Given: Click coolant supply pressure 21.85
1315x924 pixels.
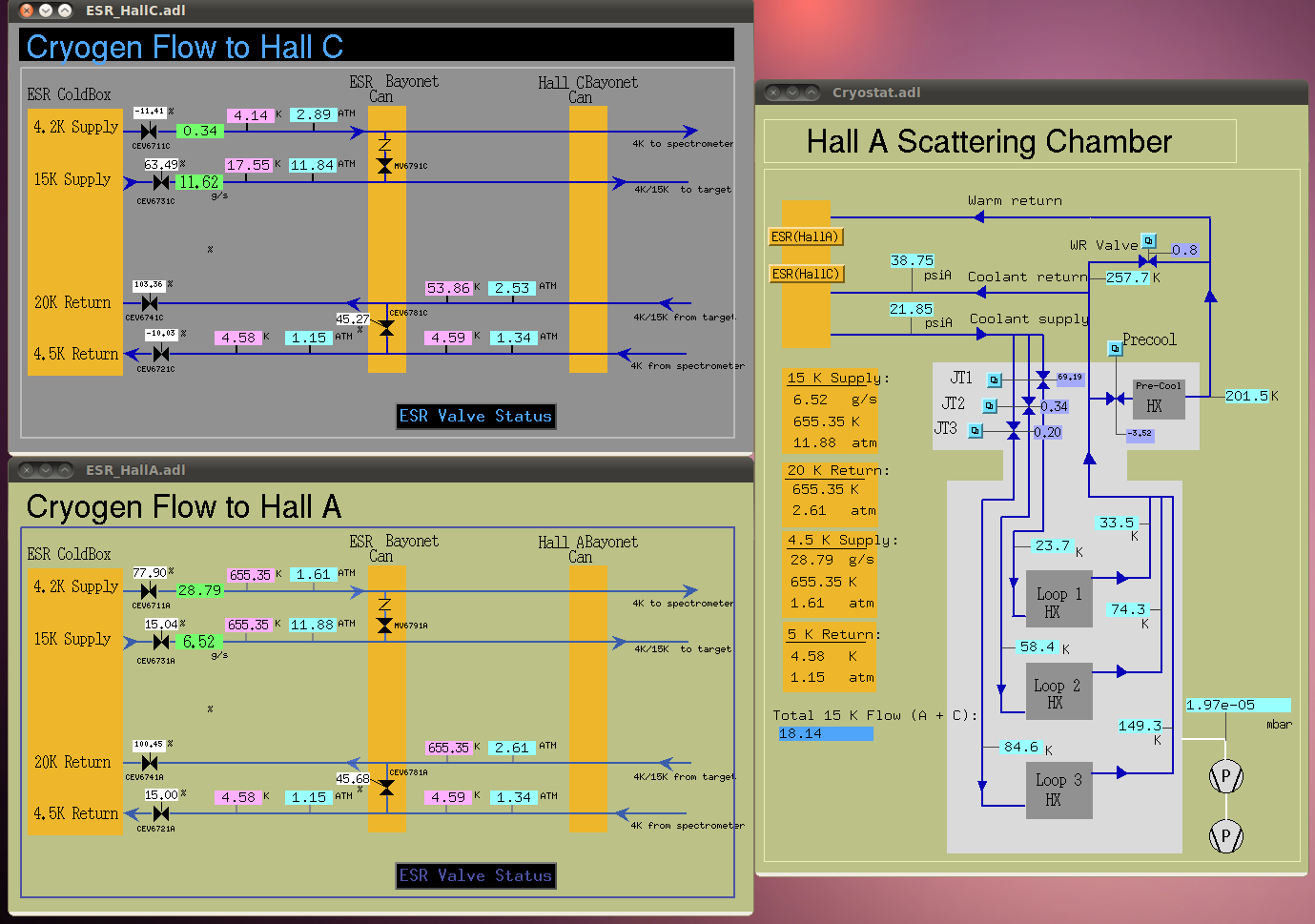Looking at the screenshot, I should tap(912, 309).
